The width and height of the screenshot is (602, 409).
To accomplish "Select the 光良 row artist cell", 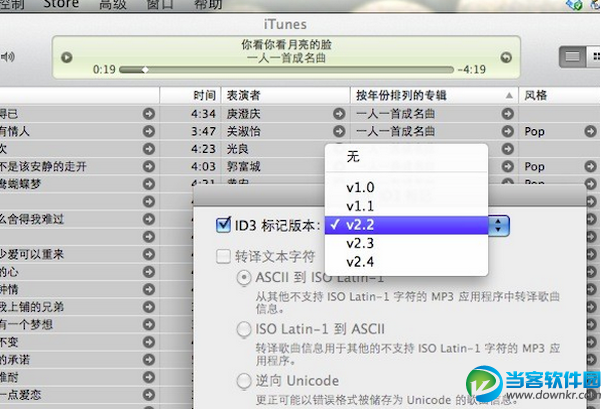I will tap(237, 149).
